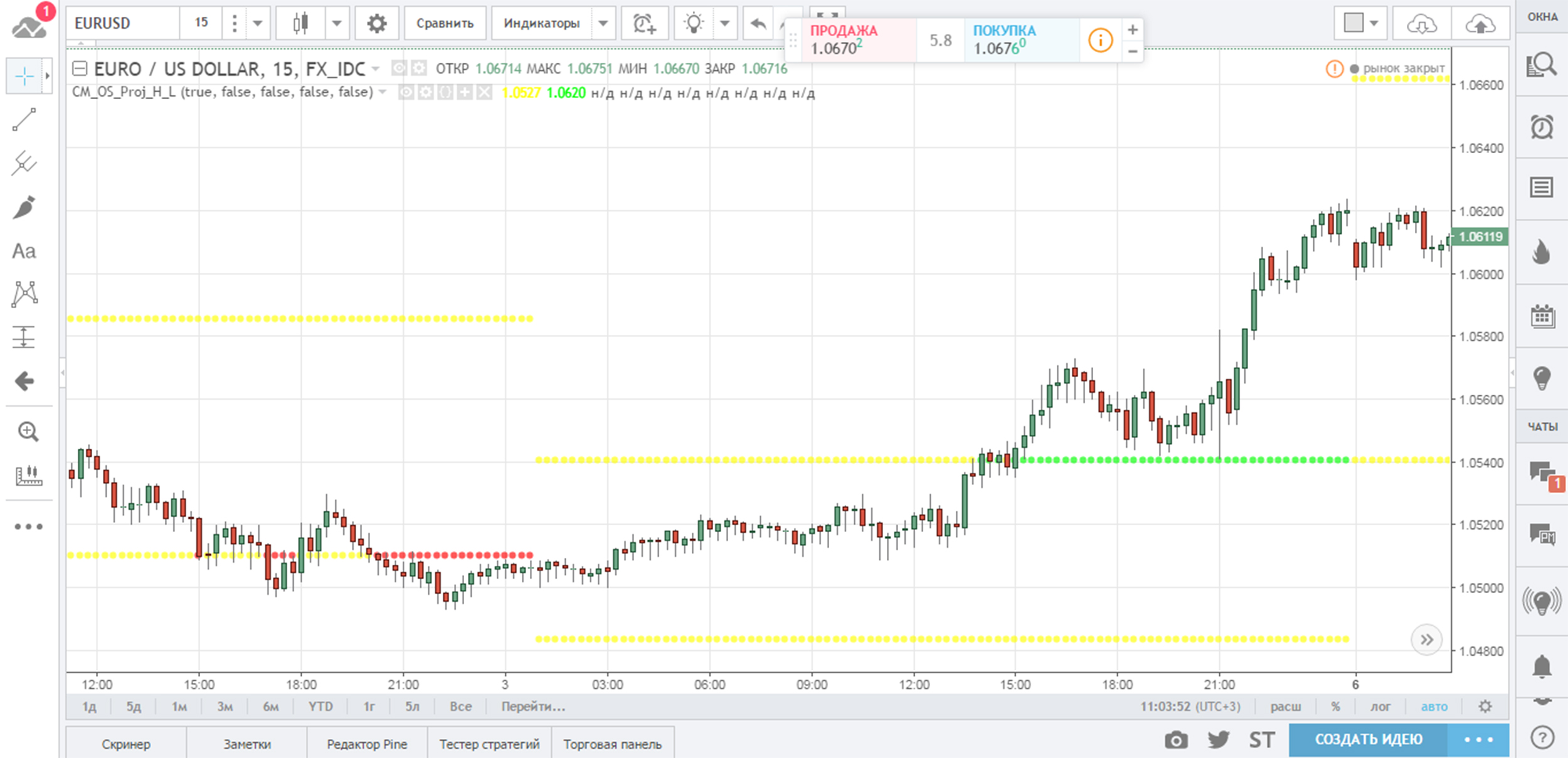The image size is (1568, 758).
Task: Select the long position forecasting tool
Action: coord(24,337)
